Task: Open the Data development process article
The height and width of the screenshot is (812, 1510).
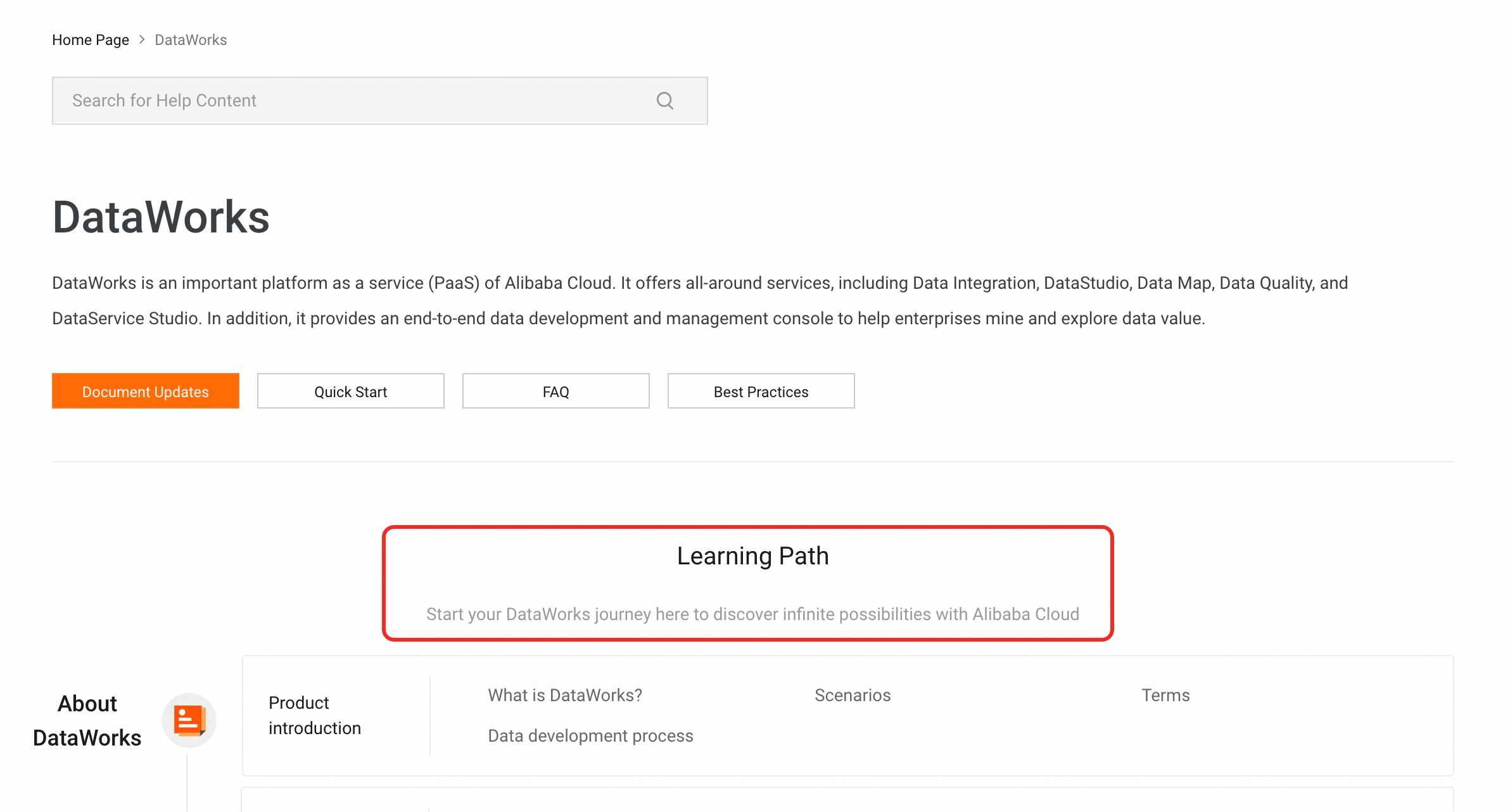Action: (590, 735)
